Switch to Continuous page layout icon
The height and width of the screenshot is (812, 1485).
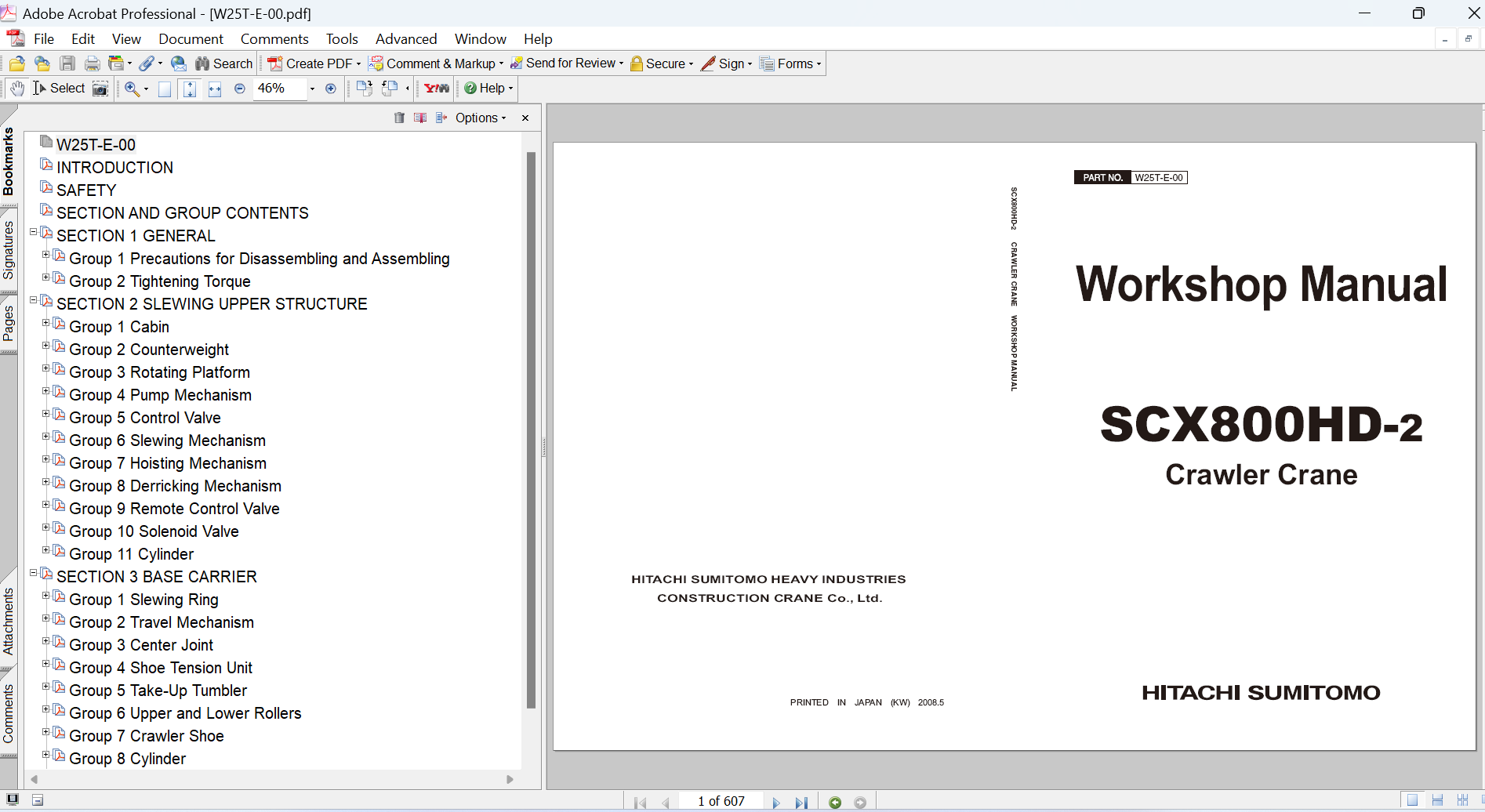coord(1437,800)
